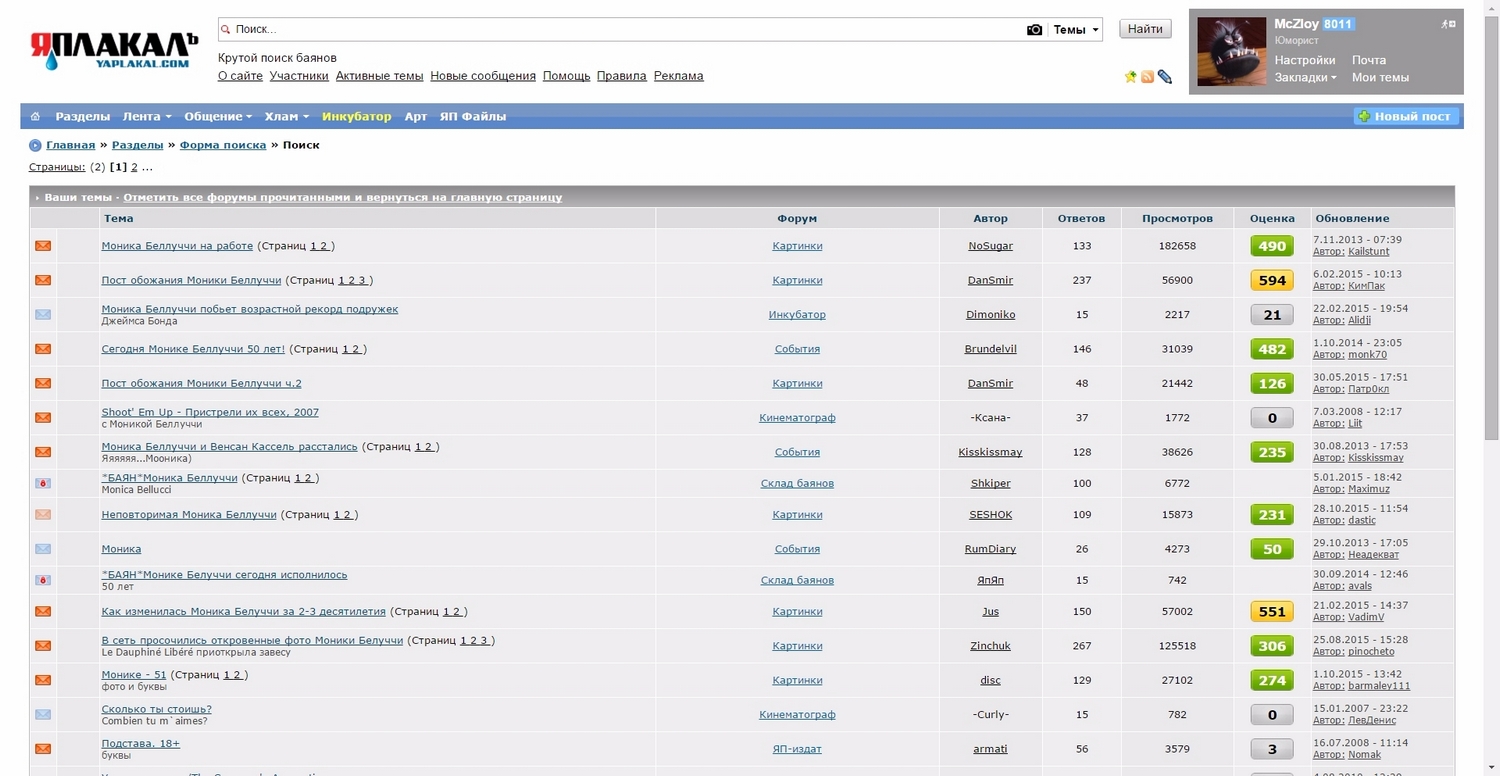The height and width of the screenshot is (776, 1500).
Task: Open Разделы in the navigation bar
Action: 82,116
